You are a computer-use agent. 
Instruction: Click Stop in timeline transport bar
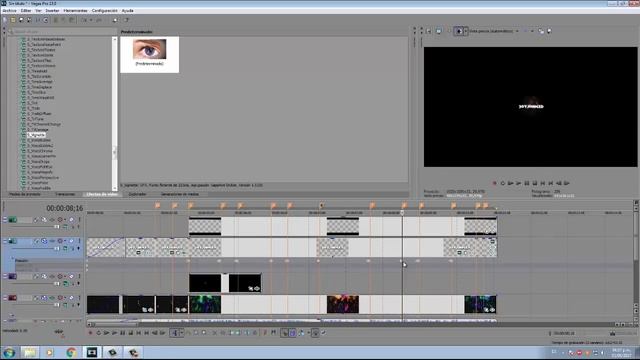click(130, 333)
